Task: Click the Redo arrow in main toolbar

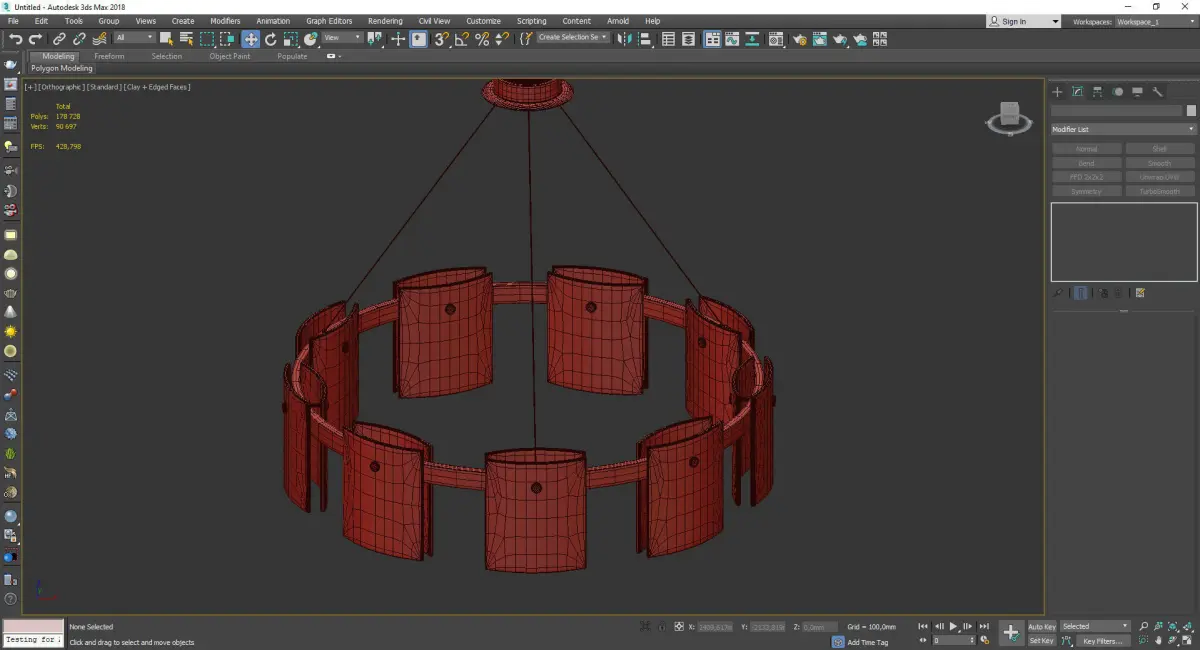Action: (35, 39)
